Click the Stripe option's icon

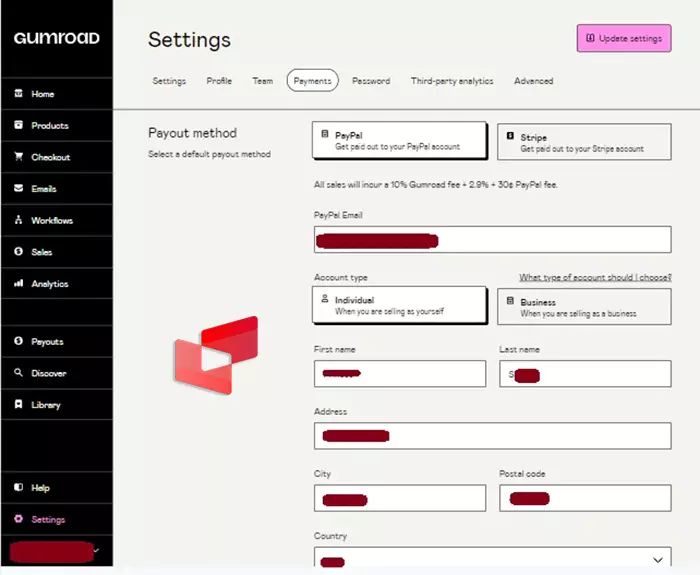[510, 136]
